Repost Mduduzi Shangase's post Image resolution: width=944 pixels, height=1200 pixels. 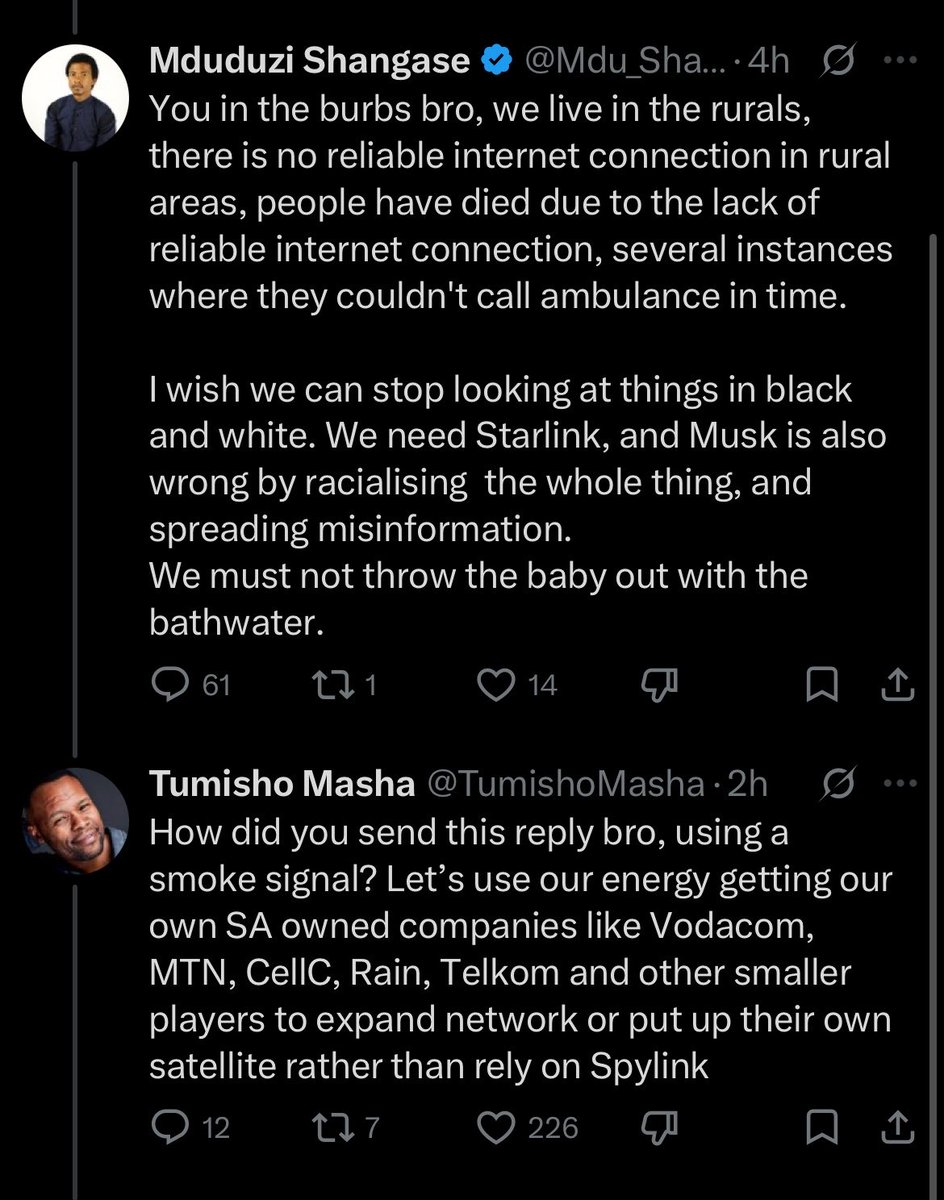point(329,685)
